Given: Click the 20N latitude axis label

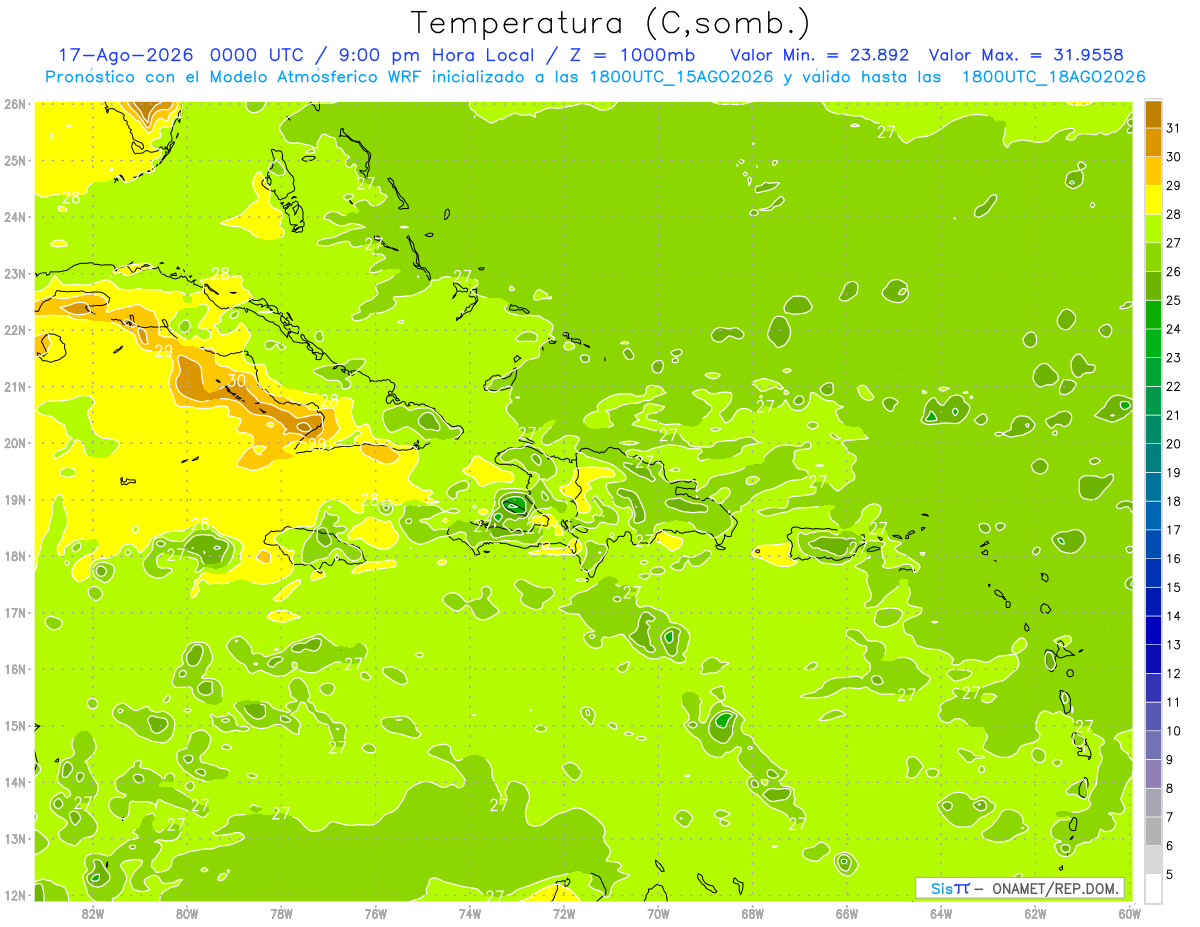Looking at the screenshot, I should click(x=14, y=443).
